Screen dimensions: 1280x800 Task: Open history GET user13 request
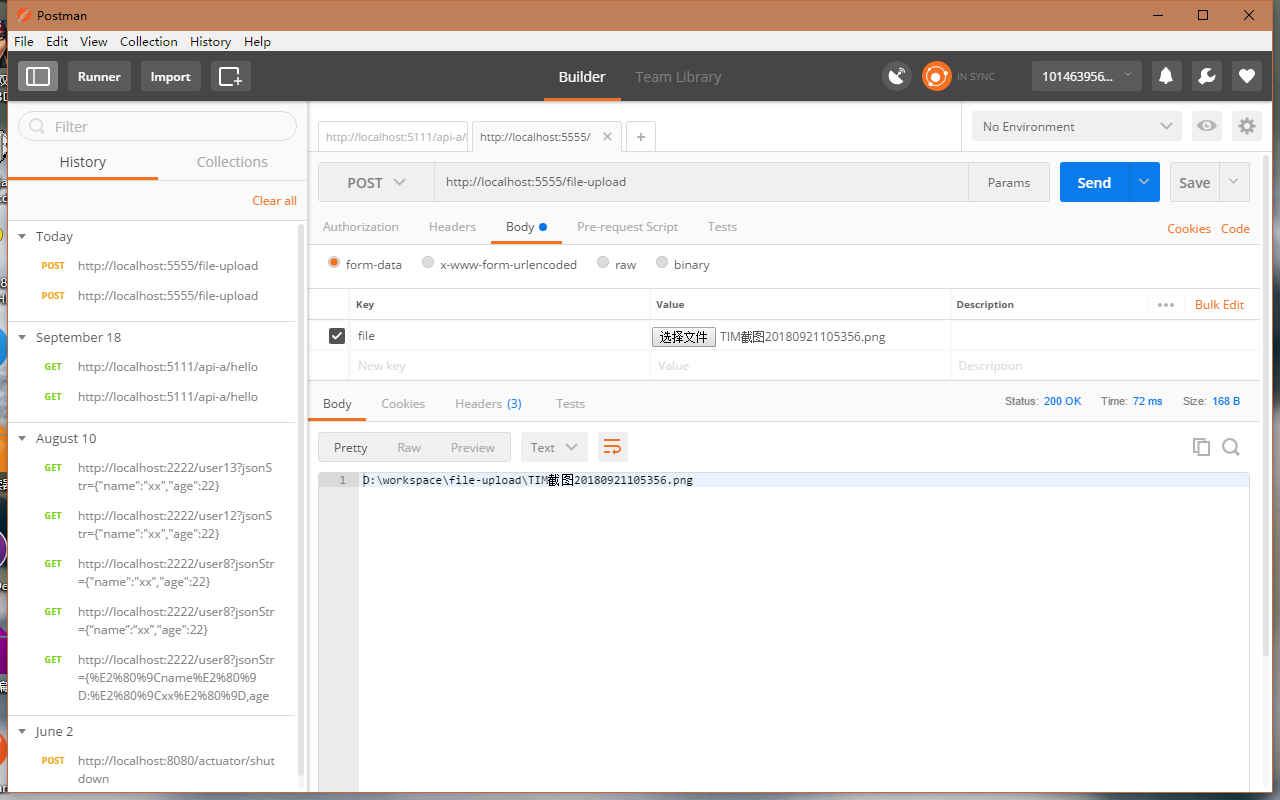[x=175, y=476]
